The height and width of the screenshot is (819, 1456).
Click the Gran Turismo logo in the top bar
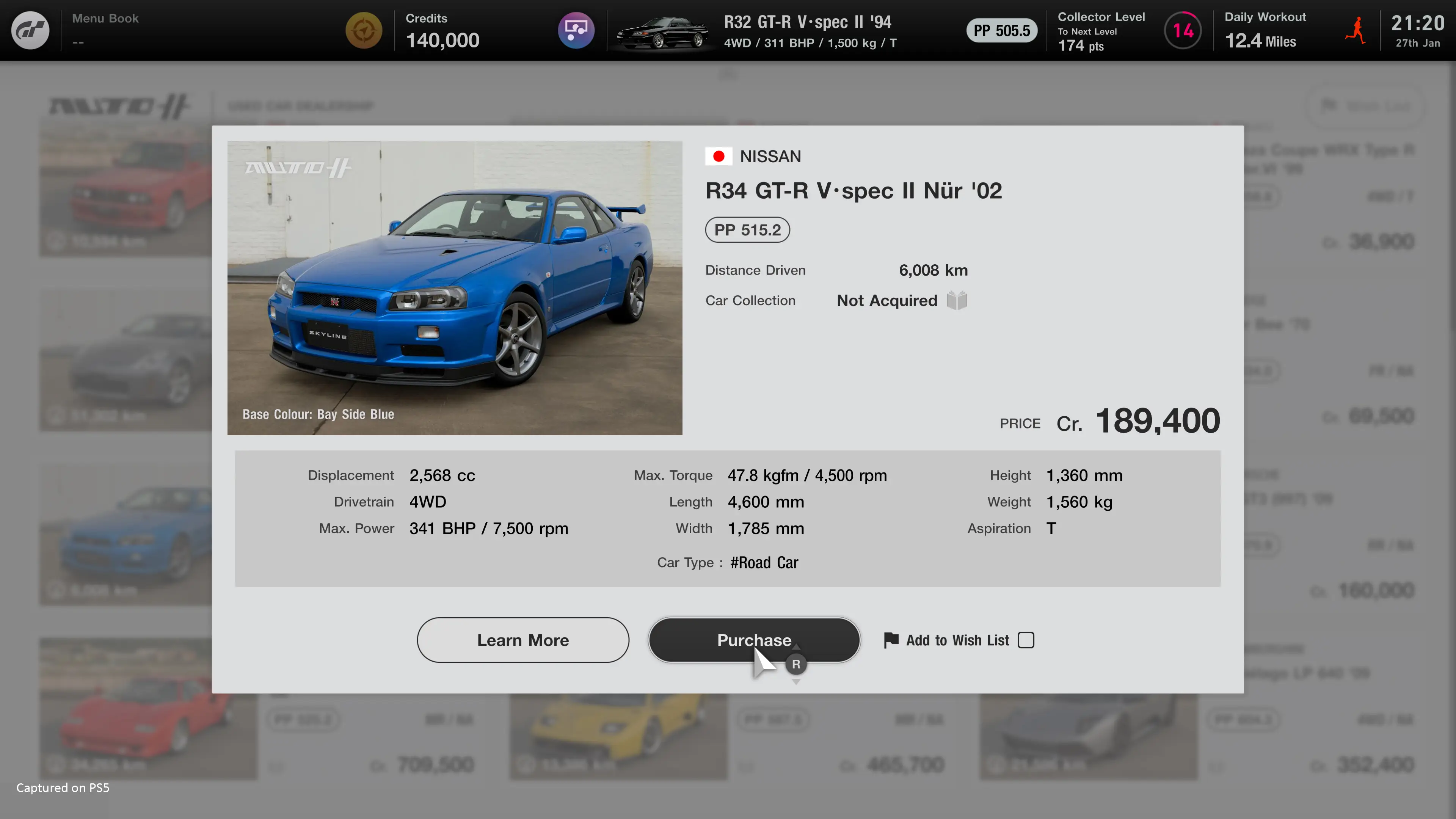pos(30,30)
